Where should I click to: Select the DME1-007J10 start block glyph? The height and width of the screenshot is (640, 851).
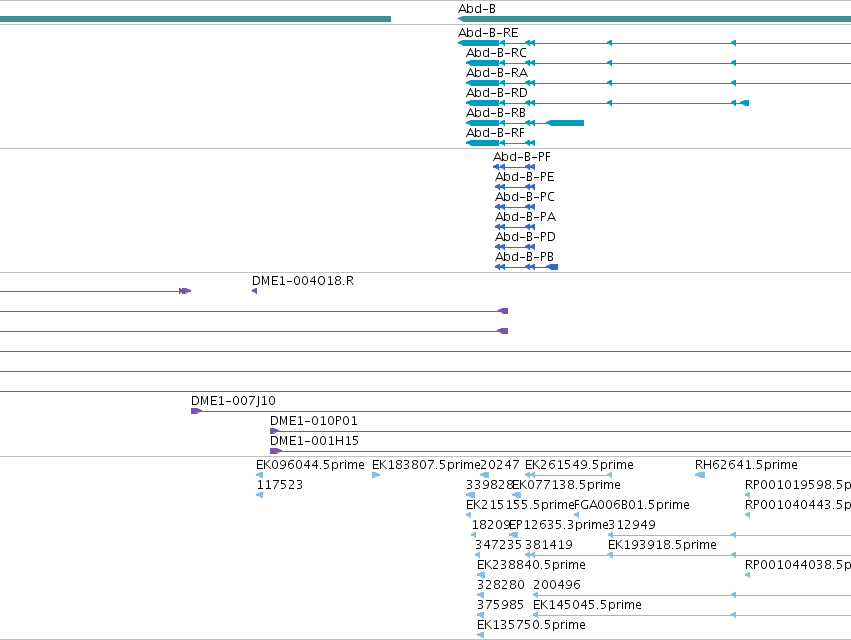(x=196, y=411)
